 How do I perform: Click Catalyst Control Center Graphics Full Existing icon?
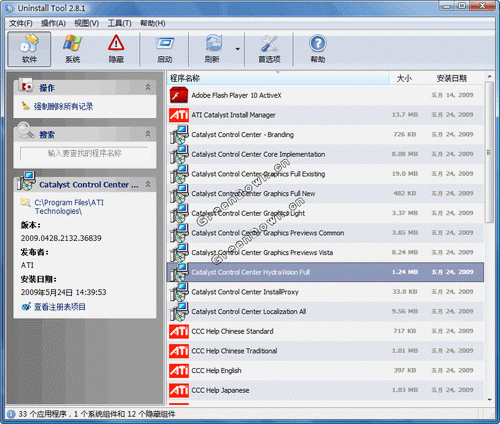pyautogui.click(x=179, y=174)
